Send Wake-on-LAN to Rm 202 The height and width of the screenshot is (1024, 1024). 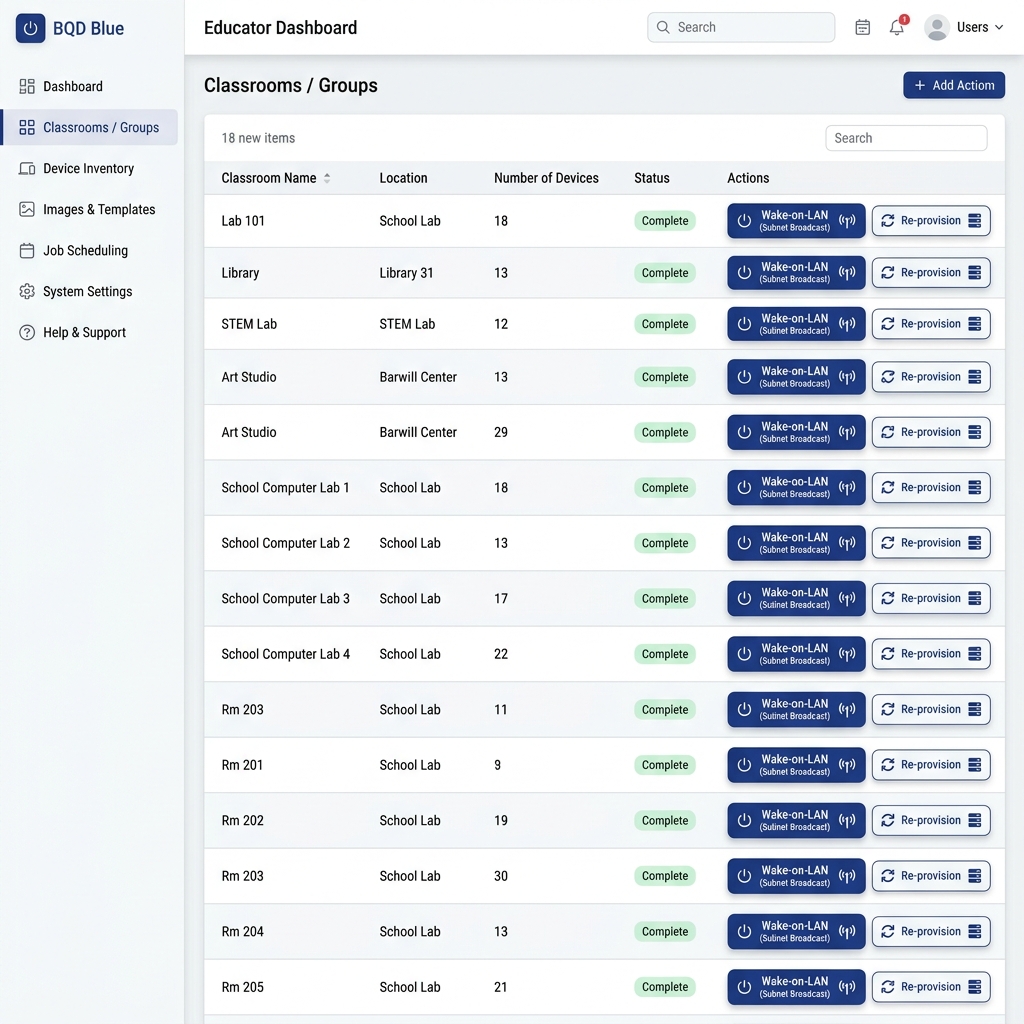pyautogui.click(x=796, y=820)
